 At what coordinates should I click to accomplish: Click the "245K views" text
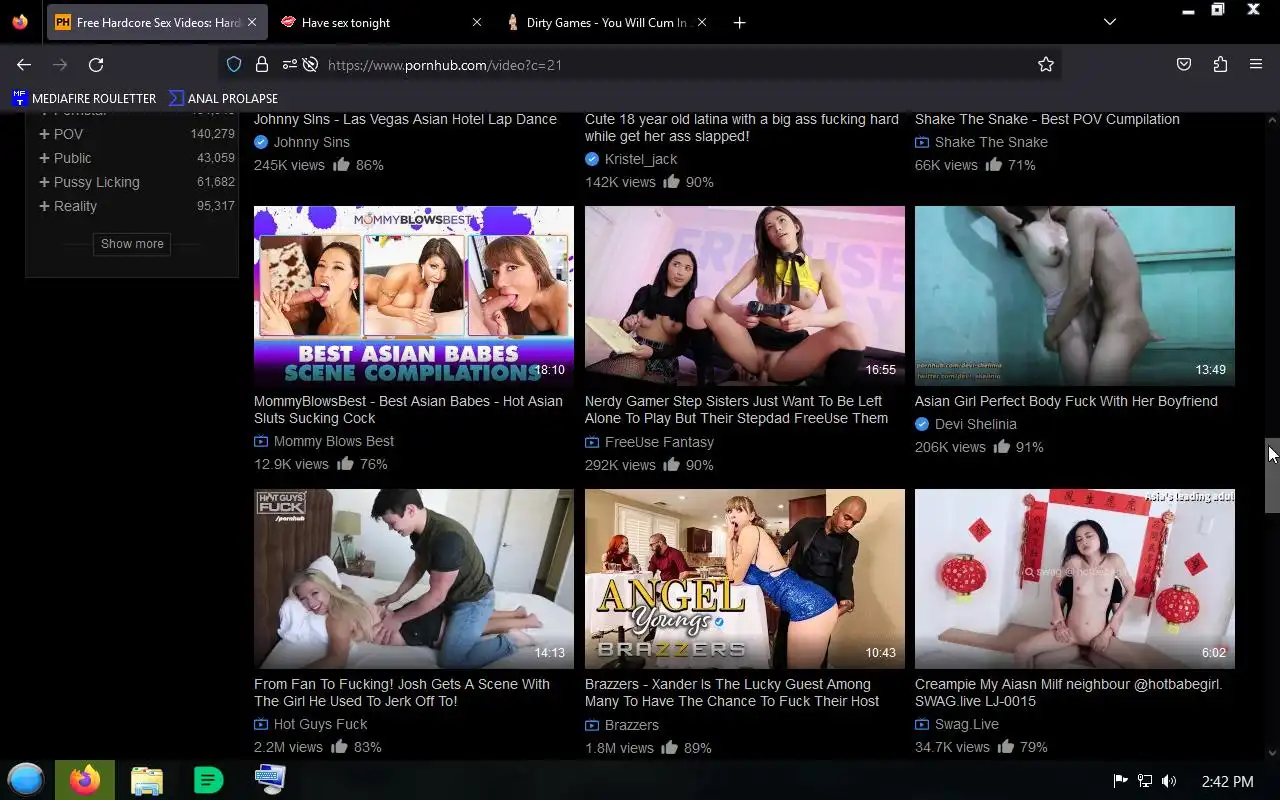pyautogui.click(x=289, y=165)
